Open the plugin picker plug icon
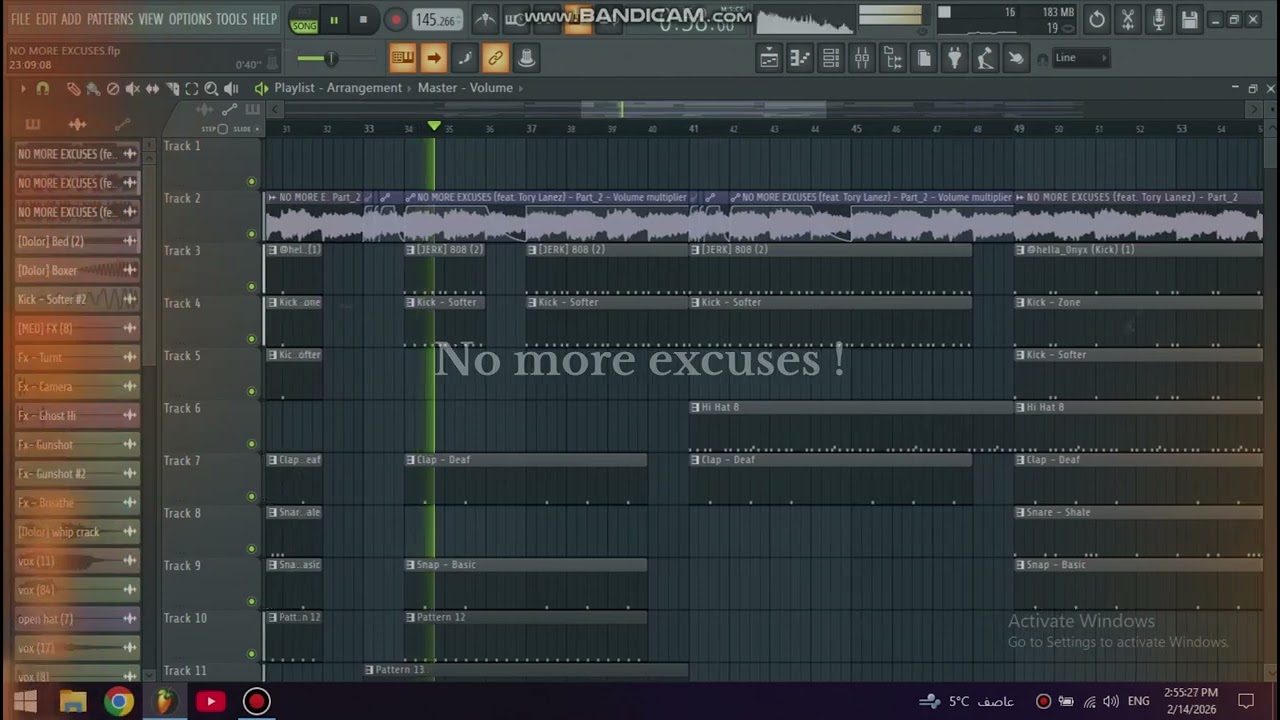This screenshot has height=720, width=1280. [954, 58]
